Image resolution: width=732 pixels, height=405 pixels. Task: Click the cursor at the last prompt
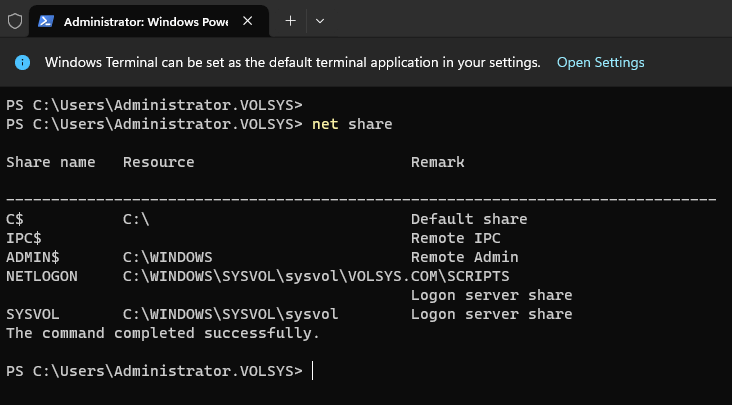(x=313, y=371)
